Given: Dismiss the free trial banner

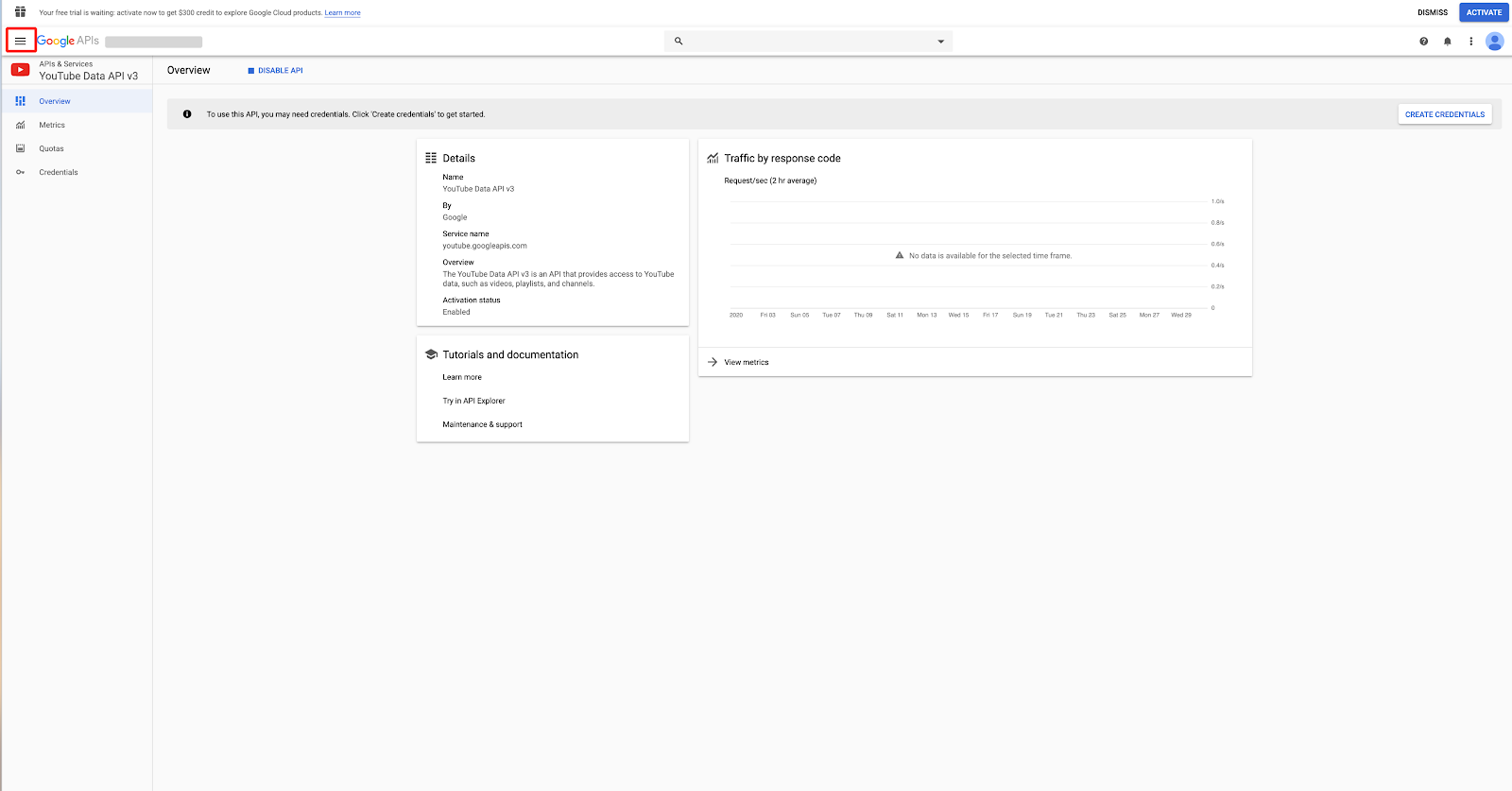Looking at the screenshot, I should [1433, 12].
